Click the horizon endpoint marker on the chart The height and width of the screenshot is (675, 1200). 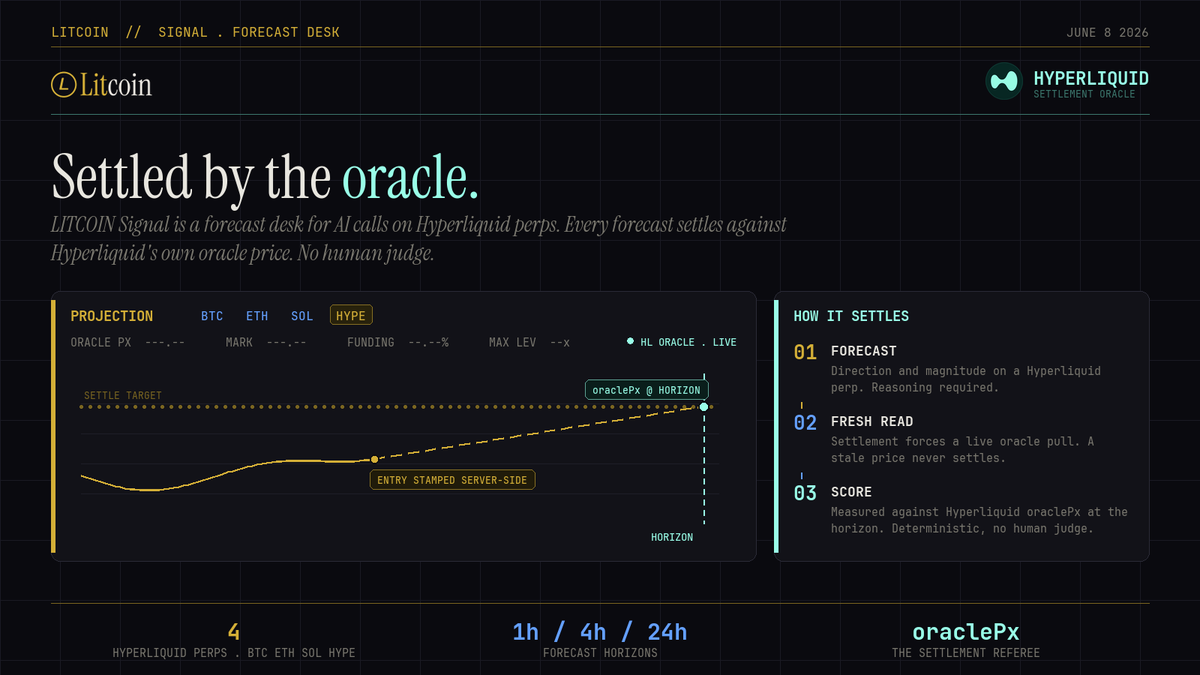pos(704,407)
